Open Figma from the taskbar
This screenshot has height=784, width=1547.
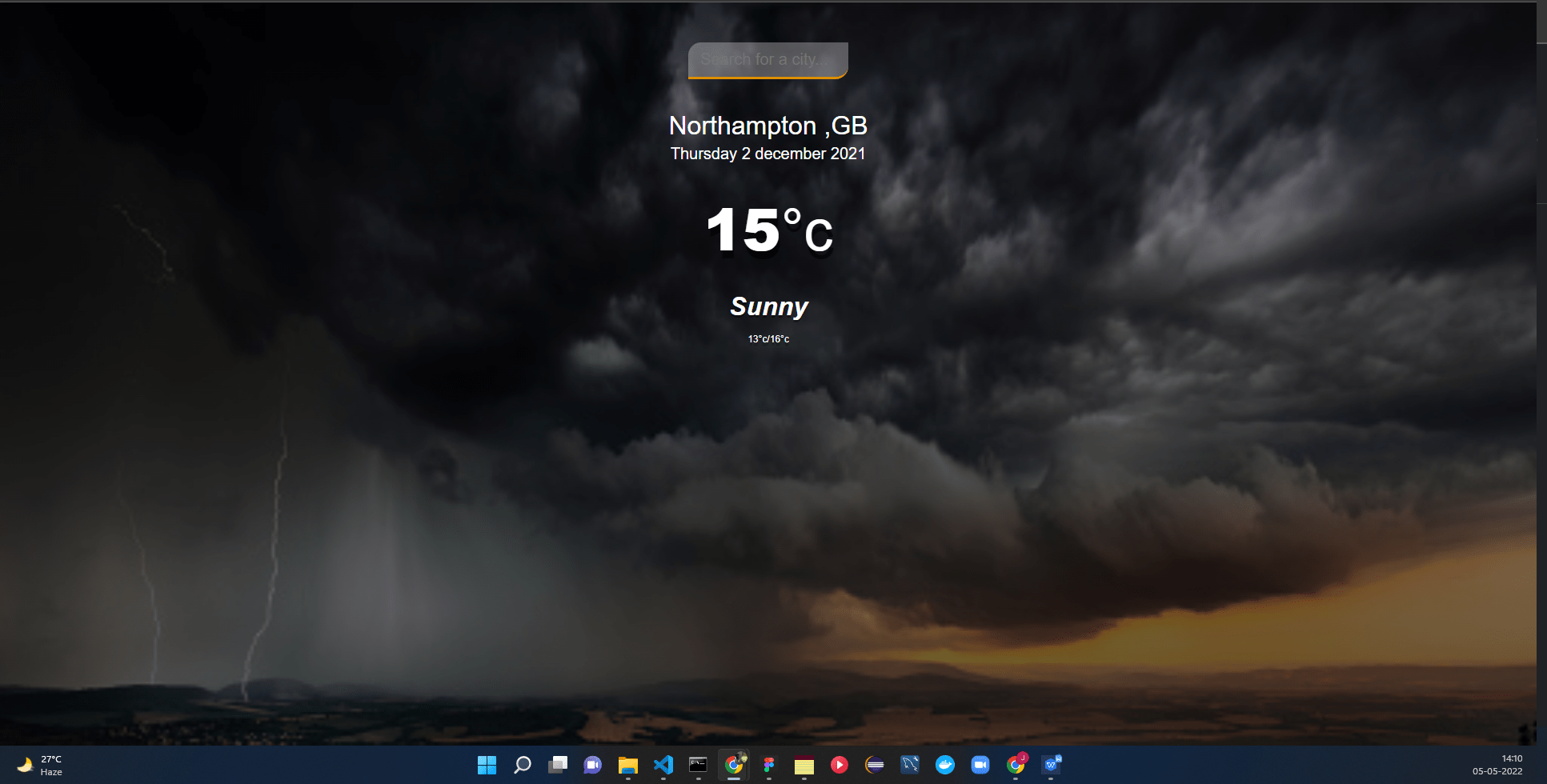[x=768, y=766]
